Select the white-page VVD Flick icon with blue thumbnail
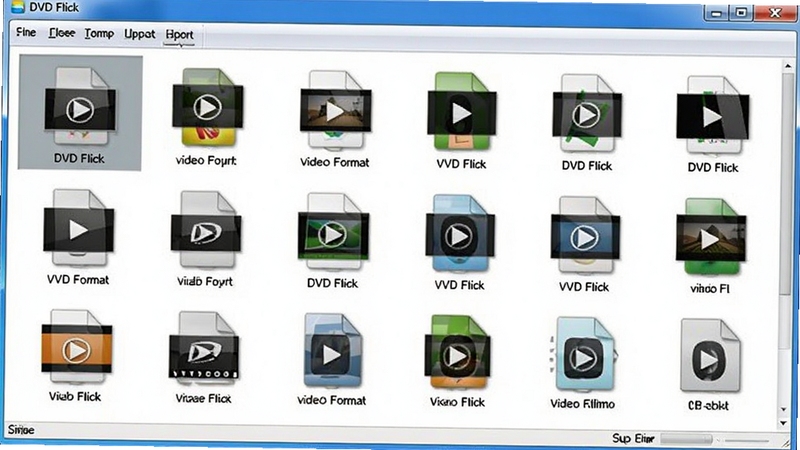 coord(585,236)
